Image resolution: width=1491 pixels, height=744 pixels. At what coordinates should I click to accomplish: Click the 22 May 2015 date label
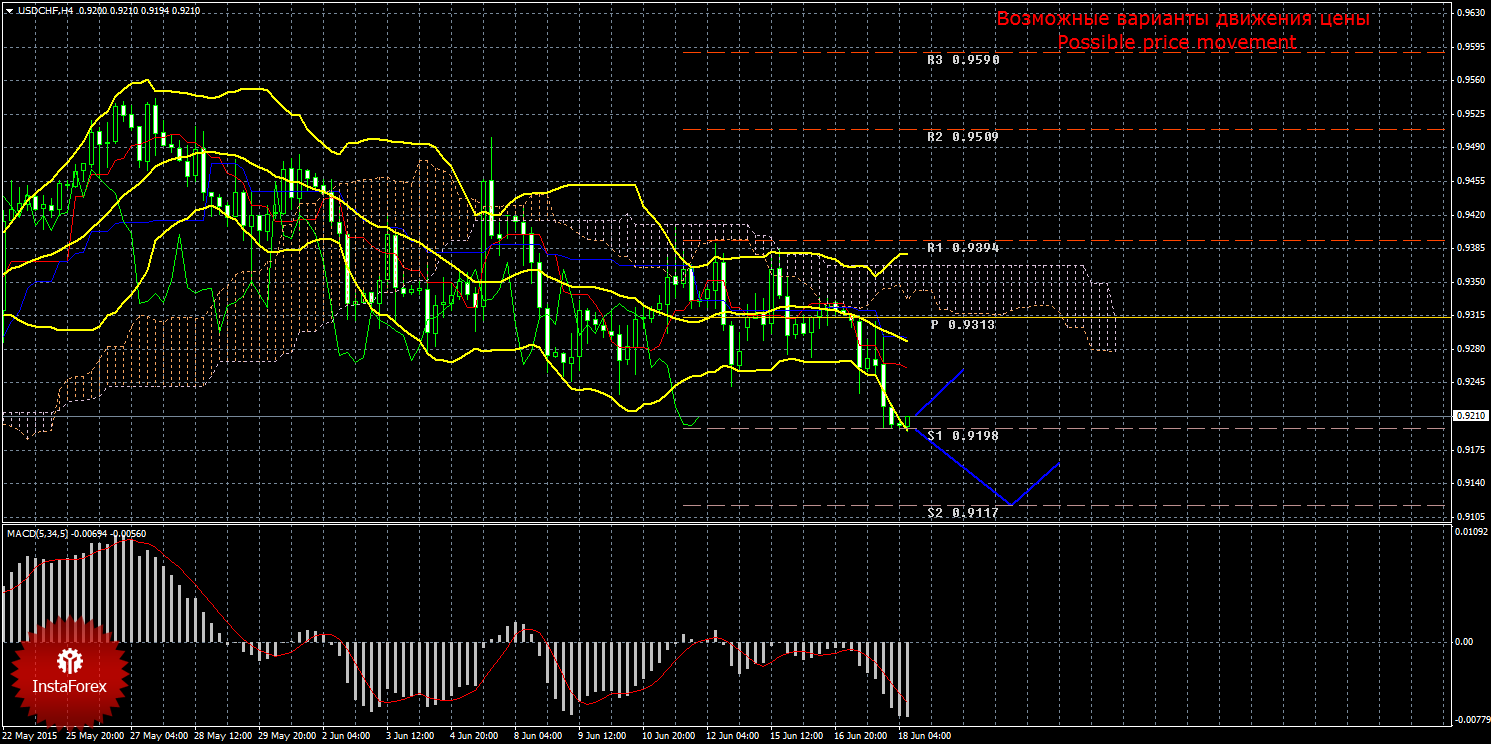pyautogui.click(x=30, y=736)
